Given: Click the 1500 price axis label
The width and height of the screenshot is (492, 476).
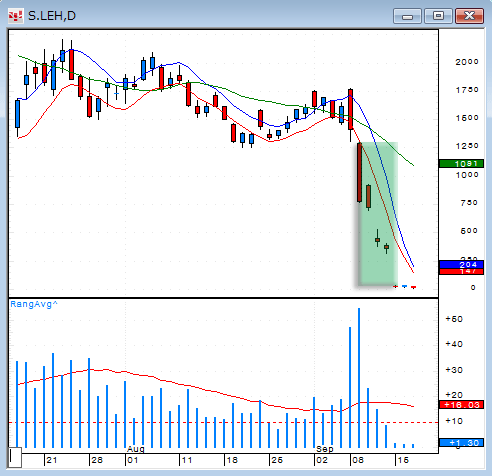Looking at the screenshot, I should pyautogui.click(x=467, y=118).
